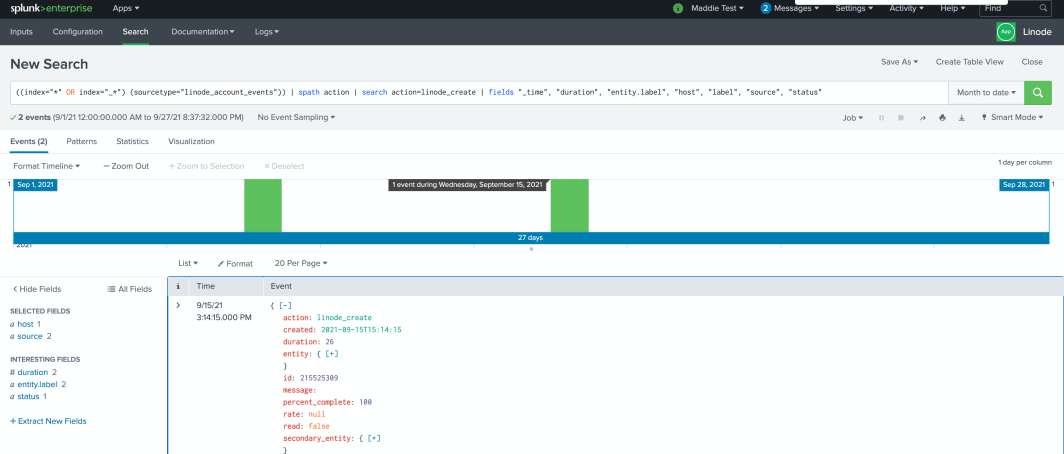Run the search with the green magnifier button
Viewport: 1064px width, 454px height.
(1038, 92)
